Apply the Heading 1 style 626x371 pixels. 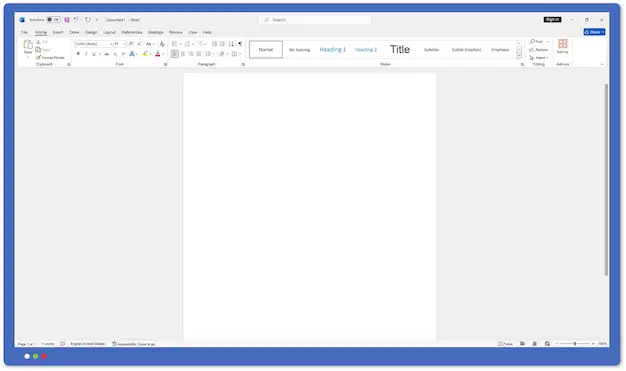click(333, 50)
